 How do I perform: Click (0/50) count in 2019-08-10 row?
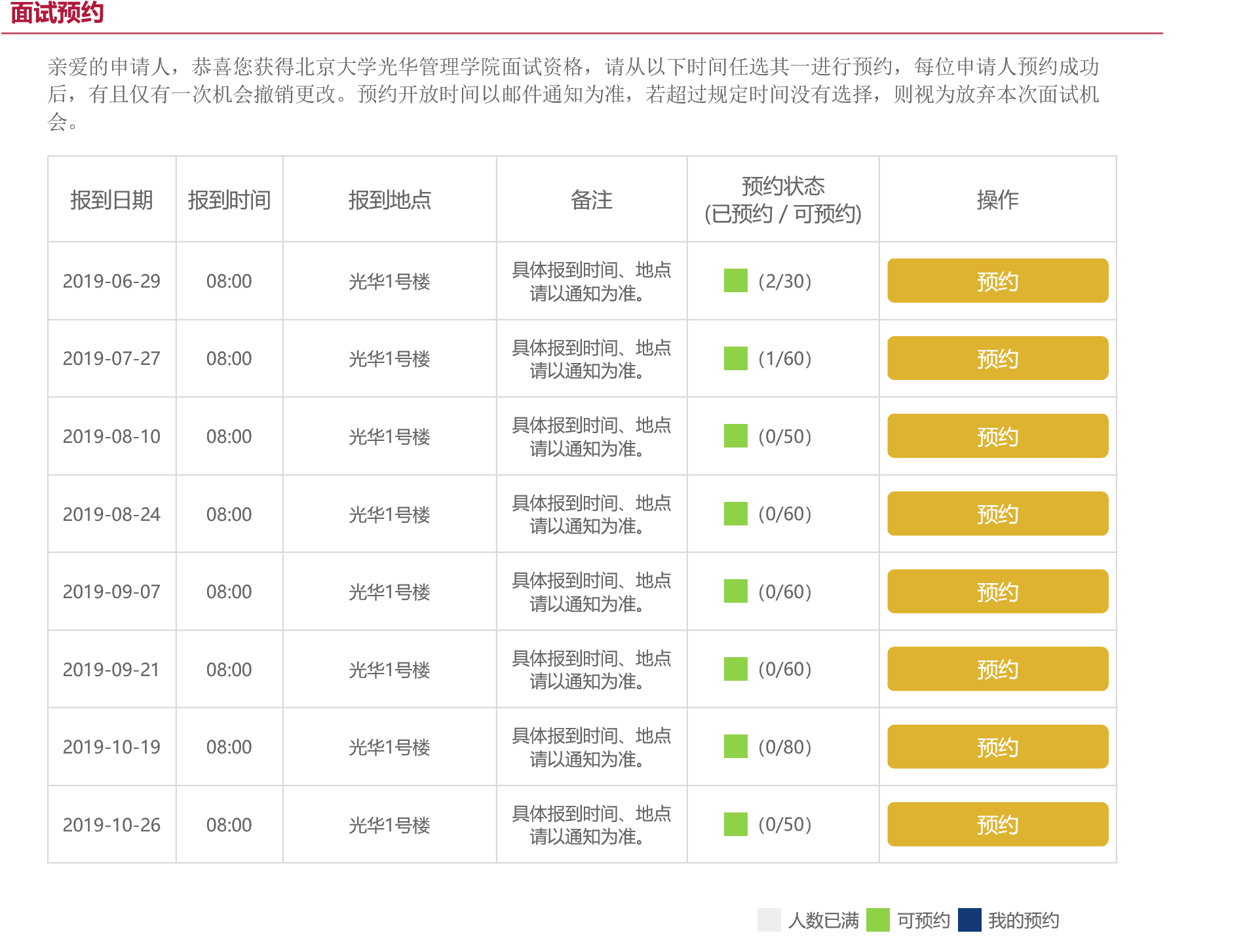pyautogui.click(x=785, y=436)
